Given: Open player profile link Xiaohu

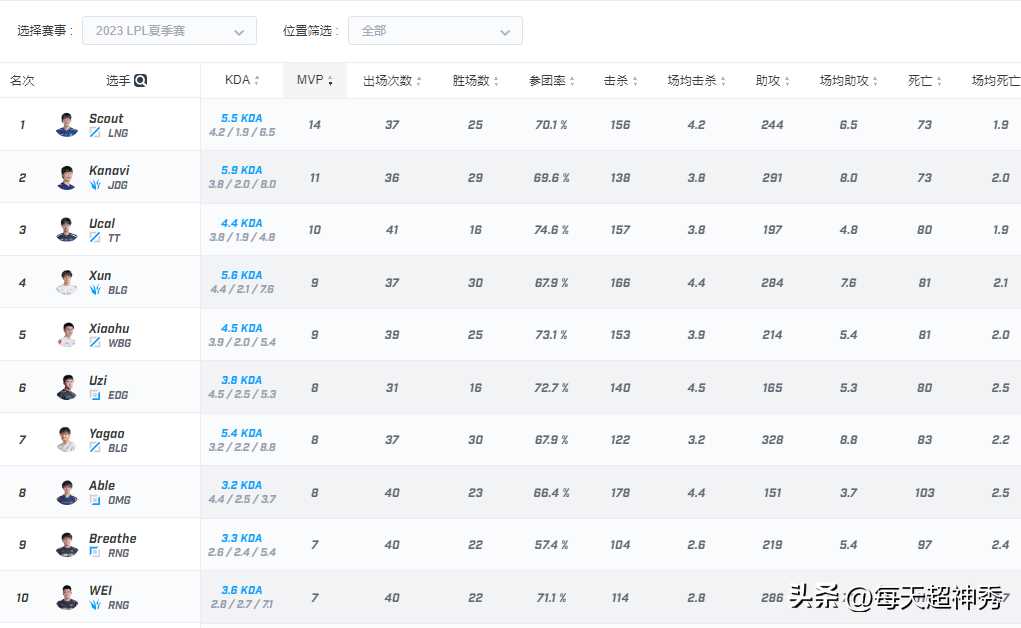Looking at the screenshot, I should point(109,328).
